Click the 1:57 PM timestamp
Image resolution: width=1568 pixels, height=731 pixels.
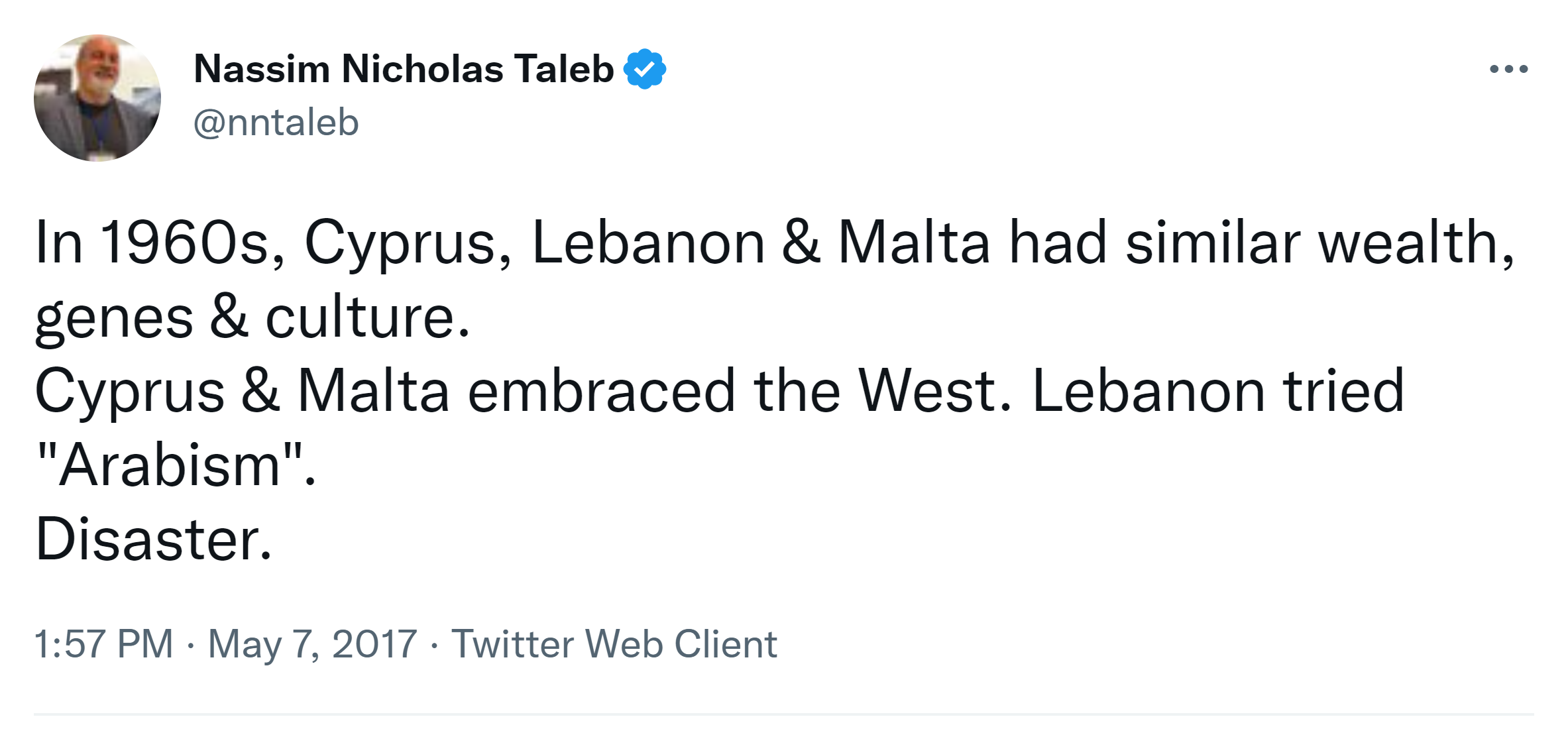tap(103, 644)
